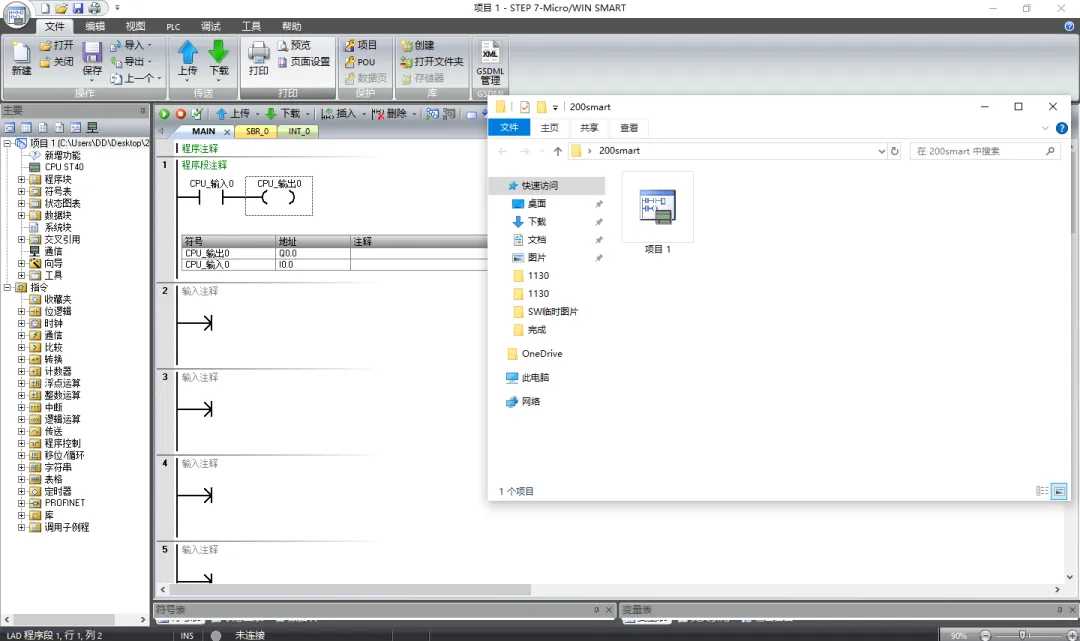Open Page Setup in the ribbon
The height and width of the screenshot is (641, 1080).
[x=304, y=61]
